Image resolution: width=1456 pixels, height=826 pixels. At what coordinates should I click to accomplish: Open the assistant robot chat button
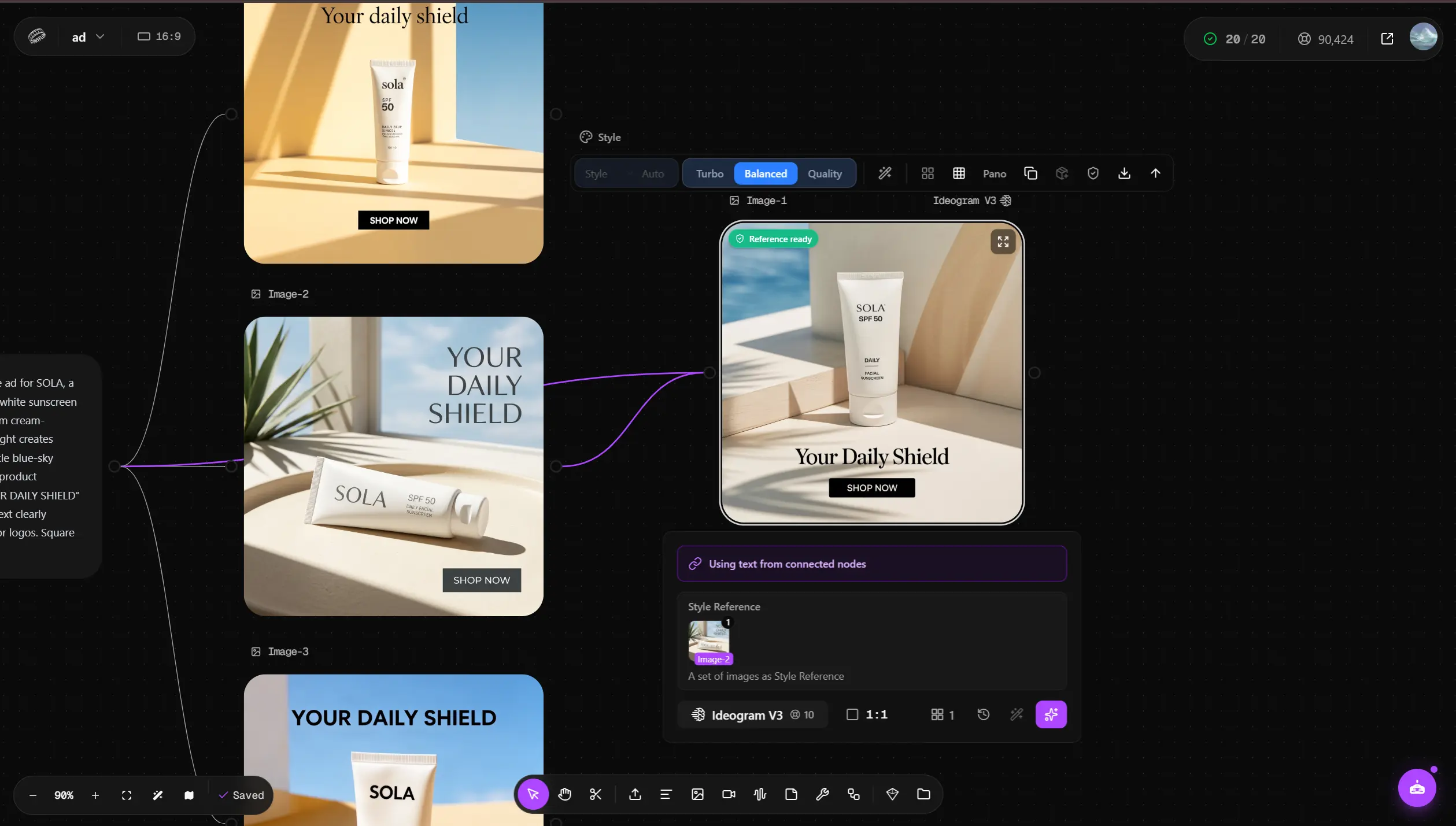[x=1417, y=787]
